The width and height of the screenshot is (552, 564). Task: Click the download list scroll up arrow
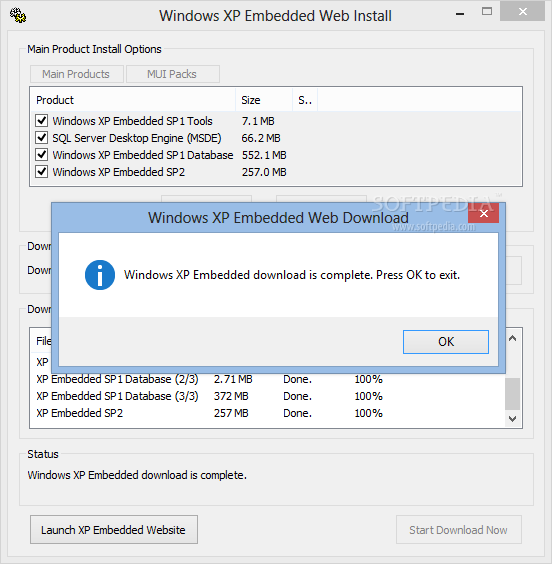click(512, 338)
